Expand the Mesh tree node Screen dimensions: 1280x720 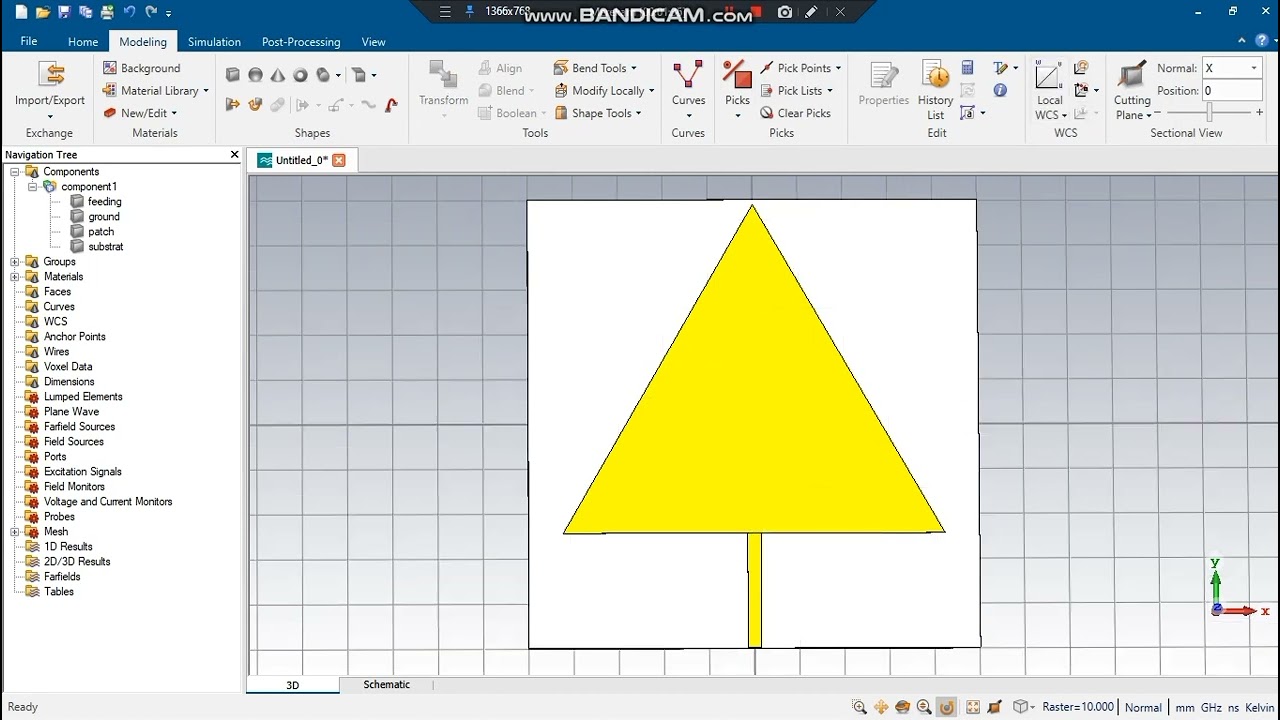coord(15,532)
